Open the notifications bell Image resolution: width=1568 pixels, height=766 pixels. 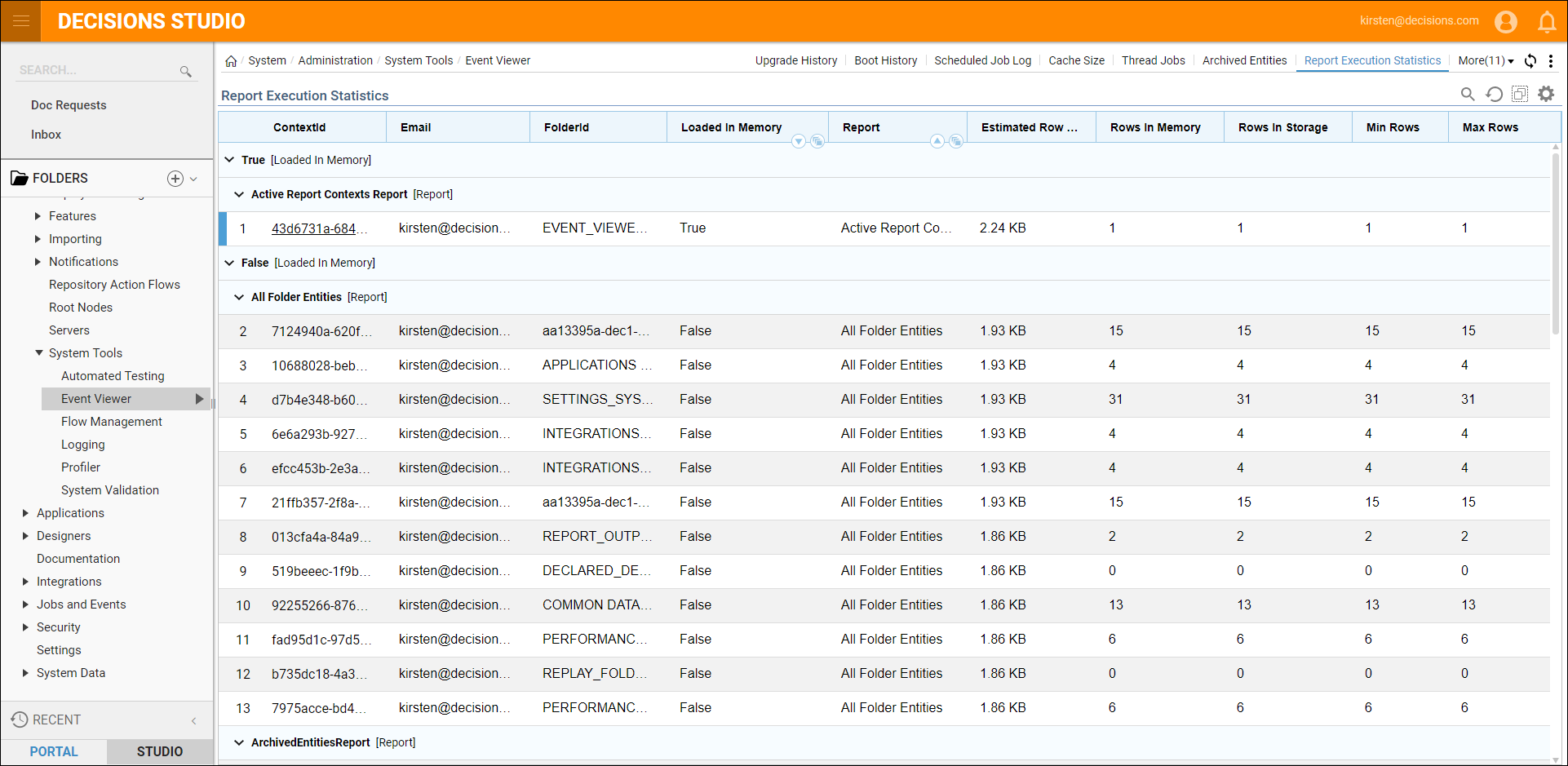1547,22
